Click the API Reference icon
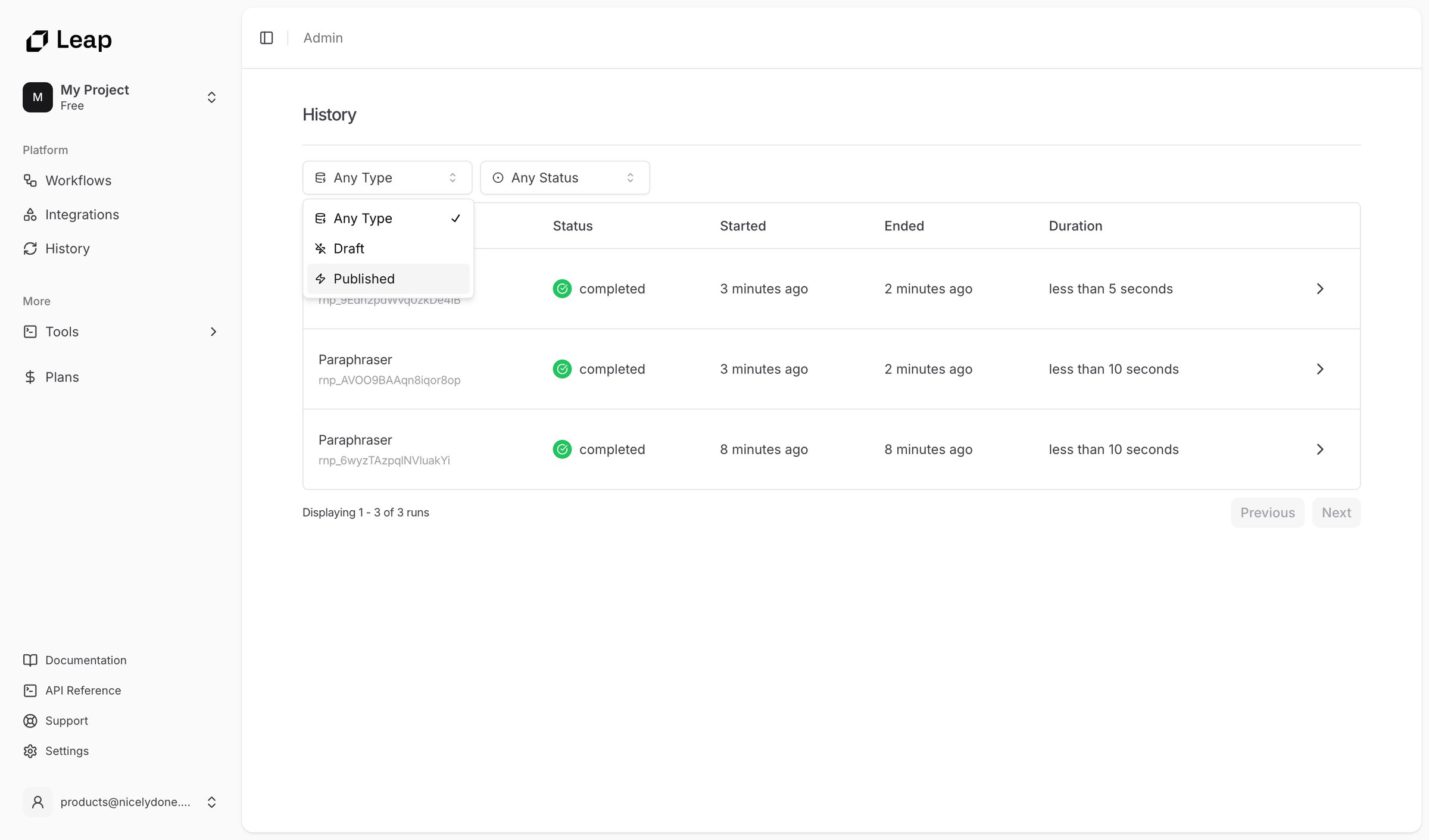 pos(30,691)
